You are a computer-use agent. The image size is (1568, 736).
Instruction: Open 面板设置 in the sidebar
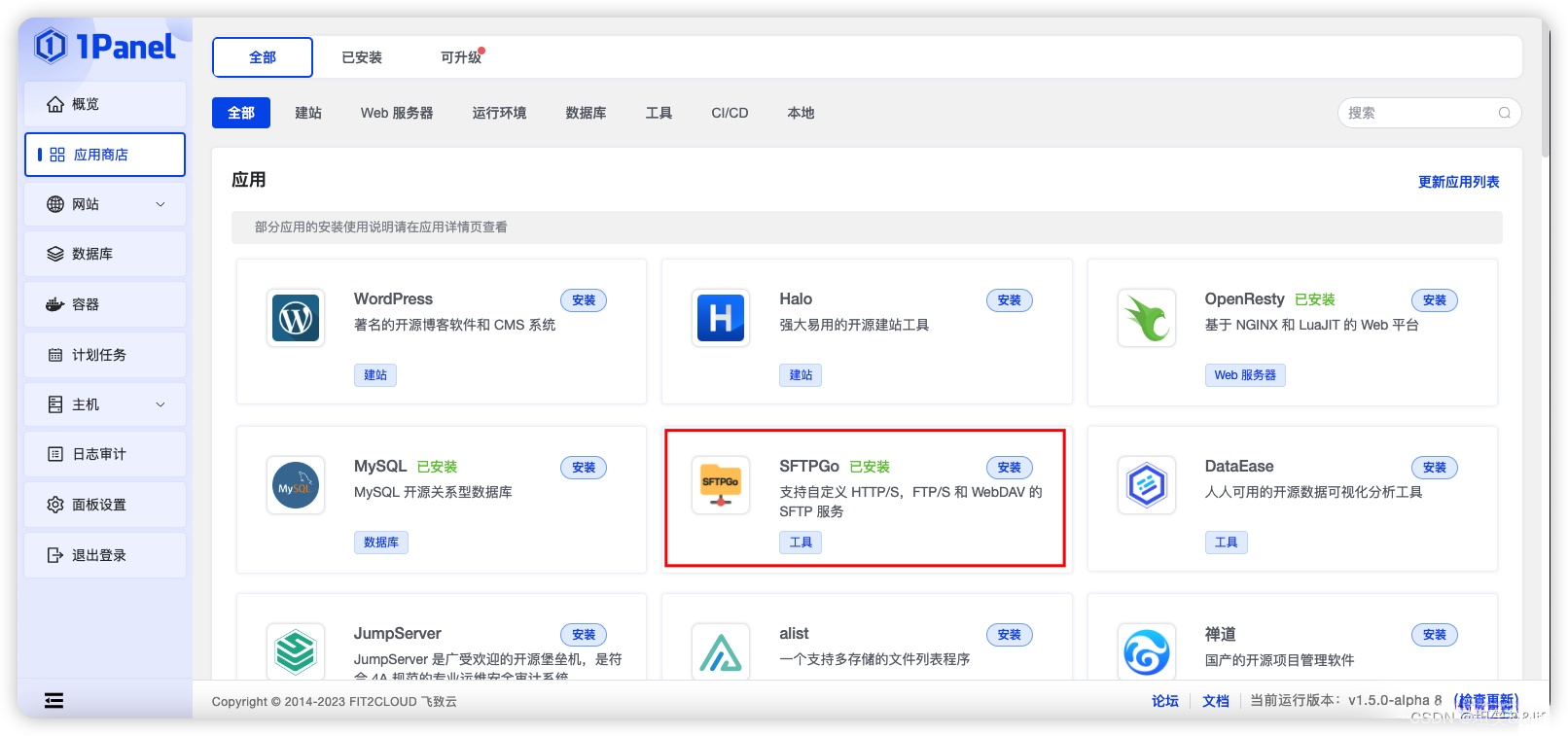click(x=105, y=505)
